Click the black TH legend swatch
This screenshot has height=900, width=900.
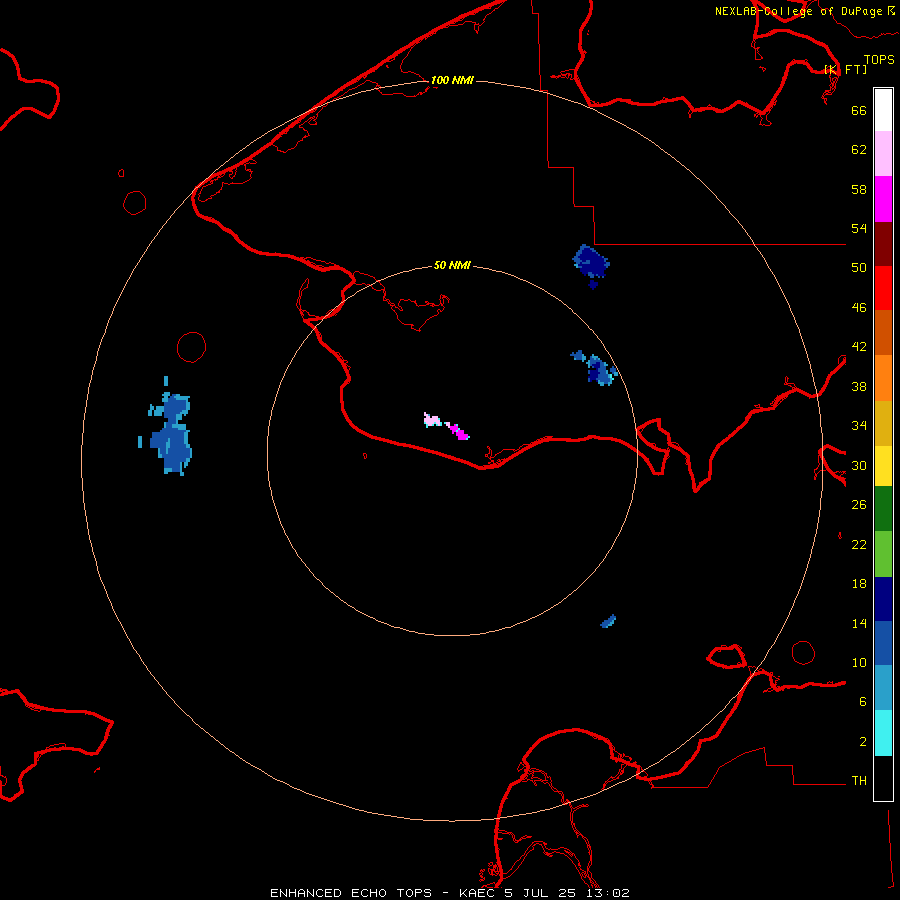click(x=883, y=778)
